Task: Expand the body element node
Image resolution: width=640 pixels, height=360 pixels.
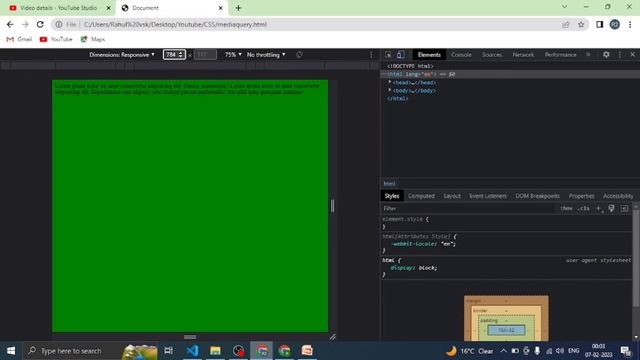Action: click(390, 90)
